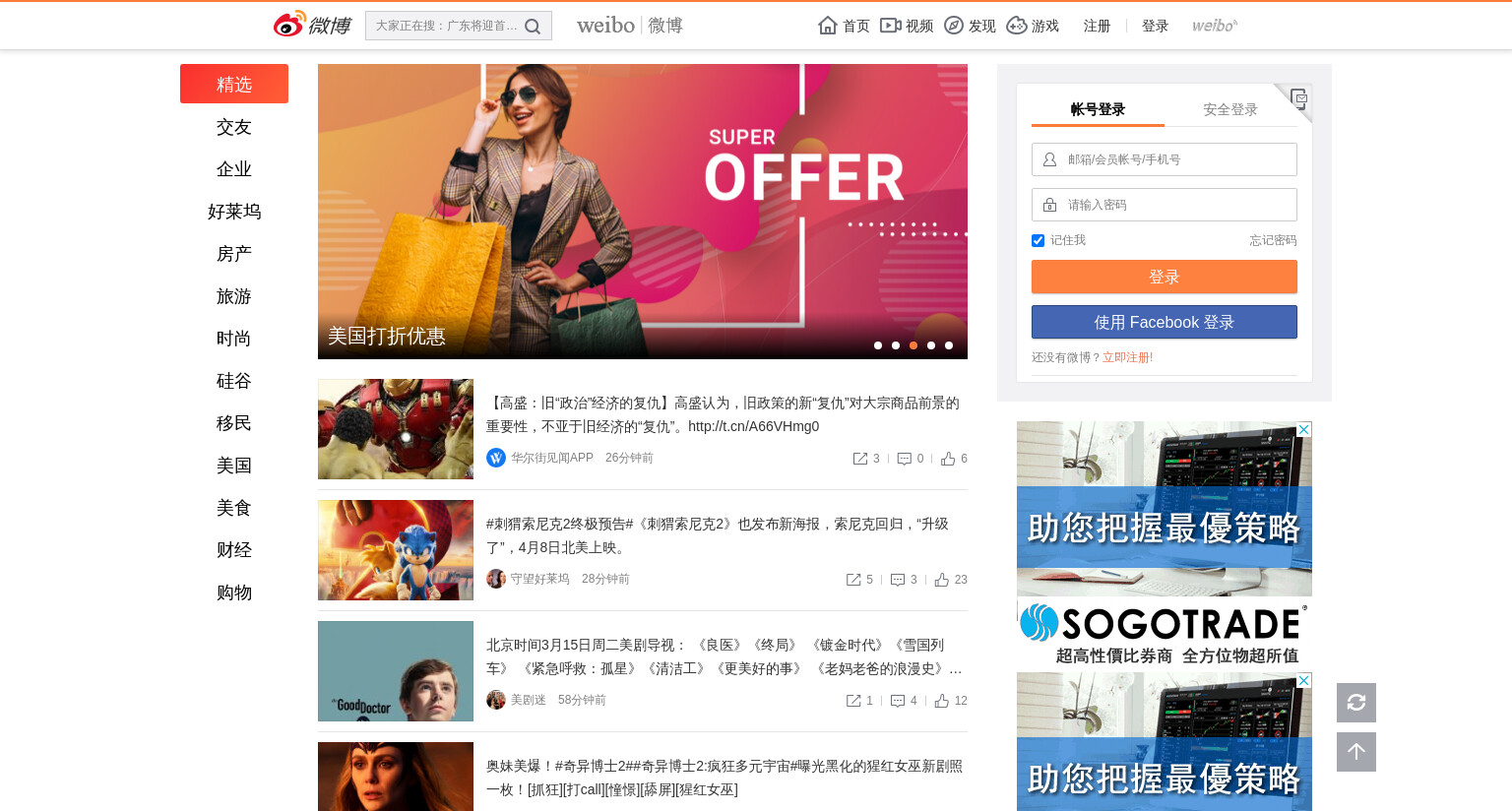This screenshot has height=811, width=1512.
Task: Click 使用 Facebook 登录 button
Action: coord(1165,322)
